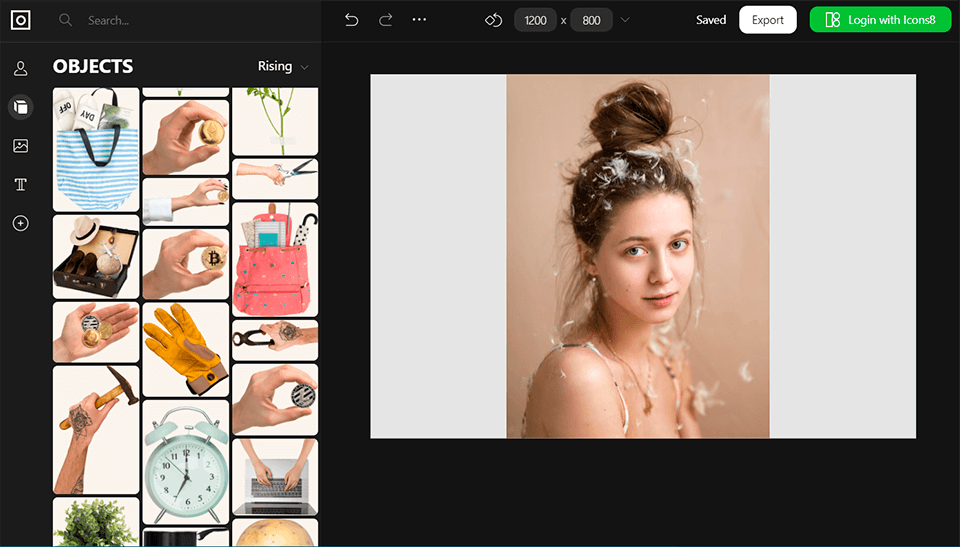The height and width of the screenshot is (547, 960).
Task: Select the yellow work glove thumbnail
Action: [186, 350]
